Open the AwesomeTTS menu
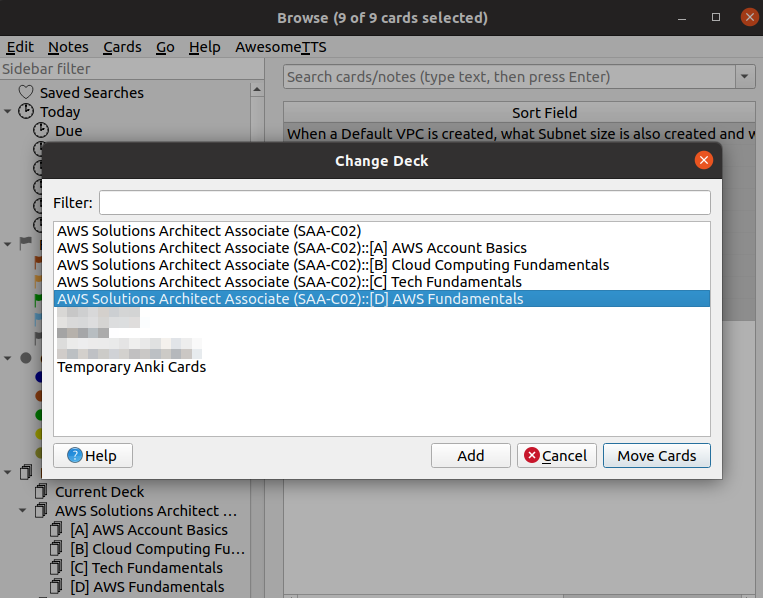This screenshot has height=598, width=763. pyautogui.click(x=281, y=47)
